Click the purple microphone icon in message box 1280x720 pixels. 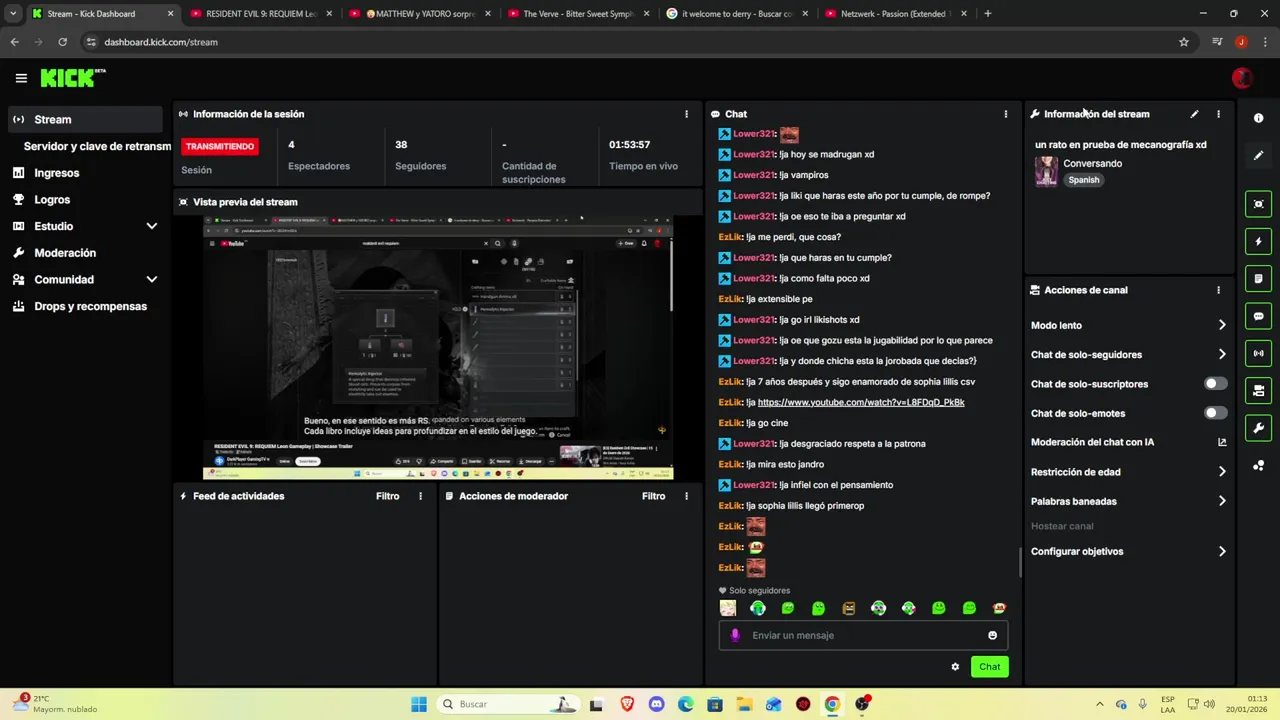(735, 635)
